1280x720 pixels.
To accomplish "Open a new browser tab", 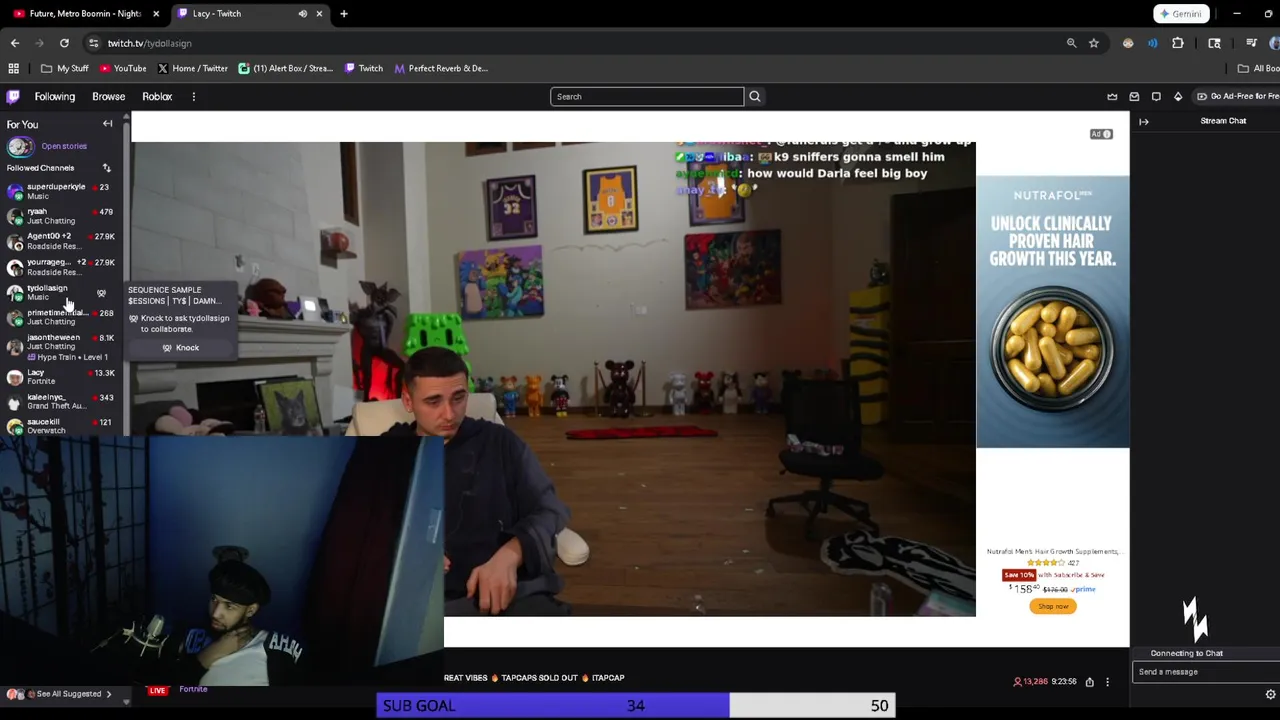I will [x=343, y=14].
